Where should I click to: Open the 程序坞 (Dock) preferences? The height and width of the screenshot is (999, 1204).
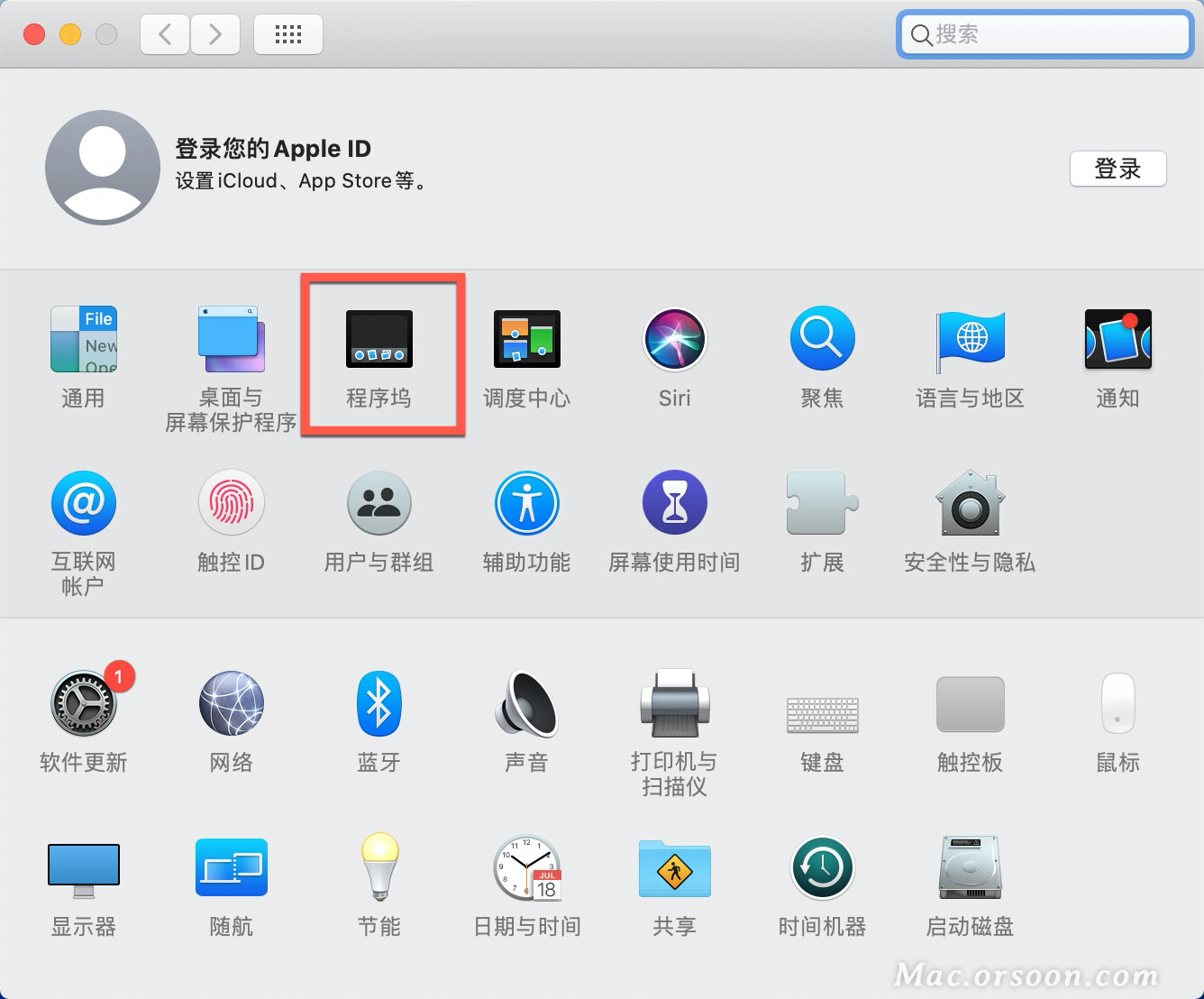point(379,339)
